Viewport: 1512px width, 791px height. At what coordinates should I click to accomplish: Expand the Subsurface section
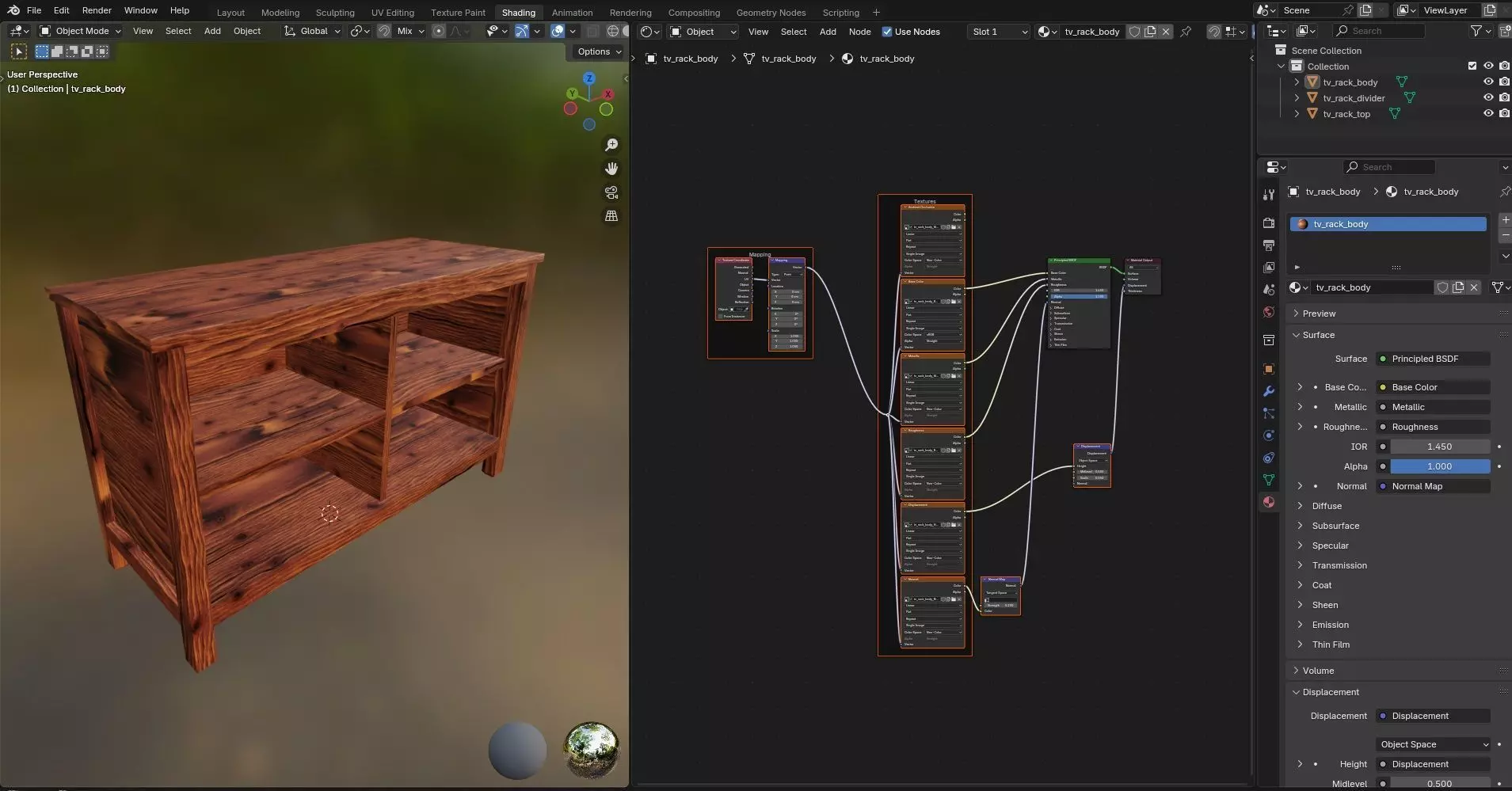(x=1335, y=526)
